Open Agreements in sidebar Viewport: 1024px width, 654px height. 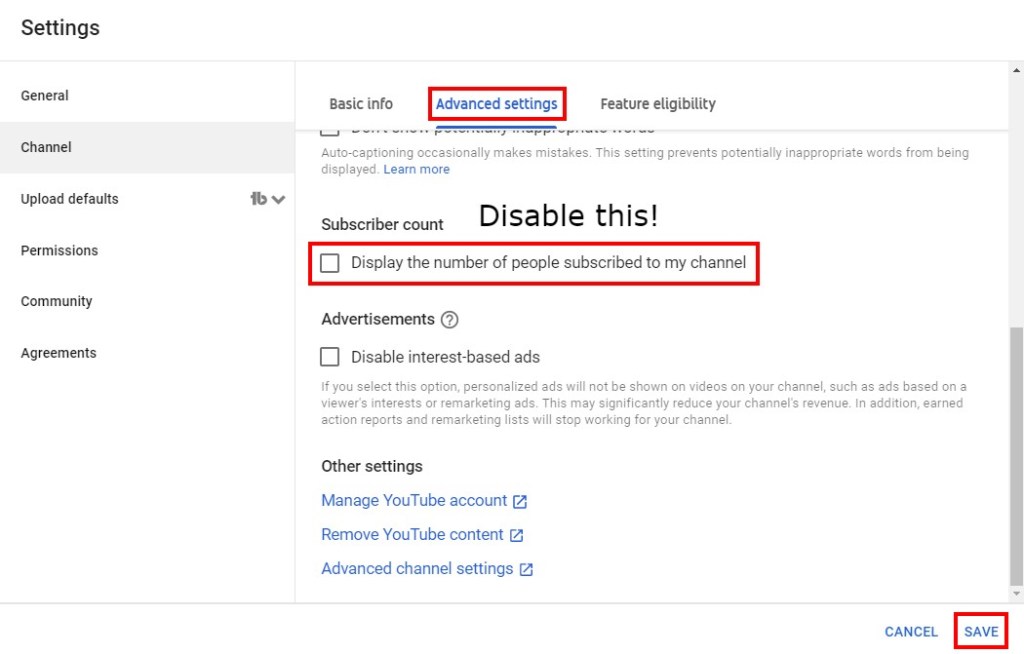(147, 353)
